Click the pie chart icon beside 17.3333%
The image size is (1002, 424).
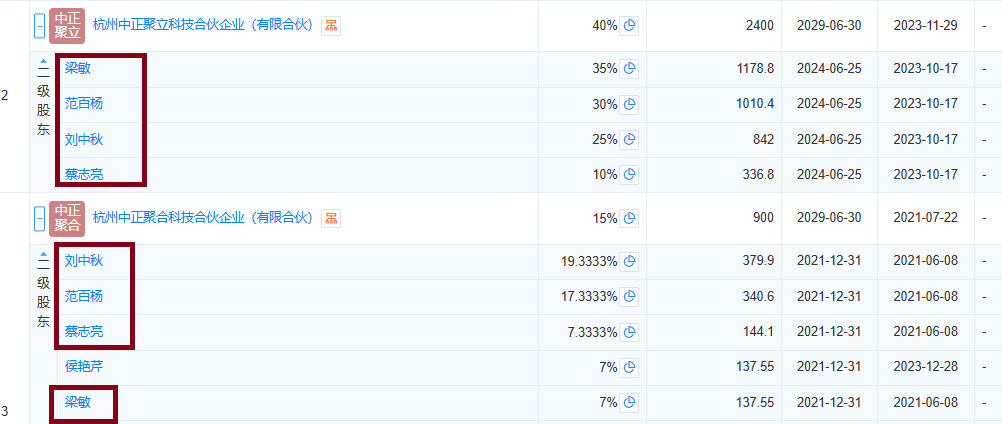tap(629, 297)
